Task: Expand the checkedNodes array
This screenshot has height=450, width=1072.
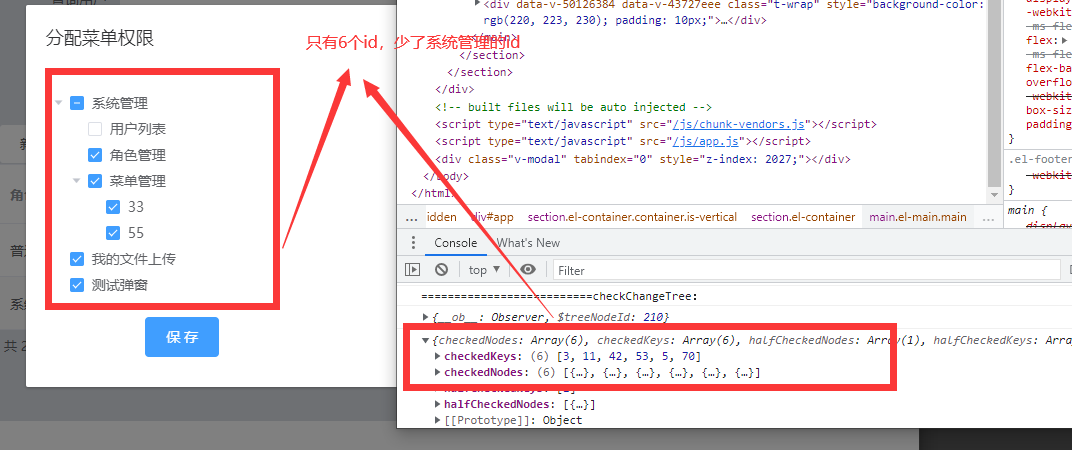Action: [x=439, y=373]
